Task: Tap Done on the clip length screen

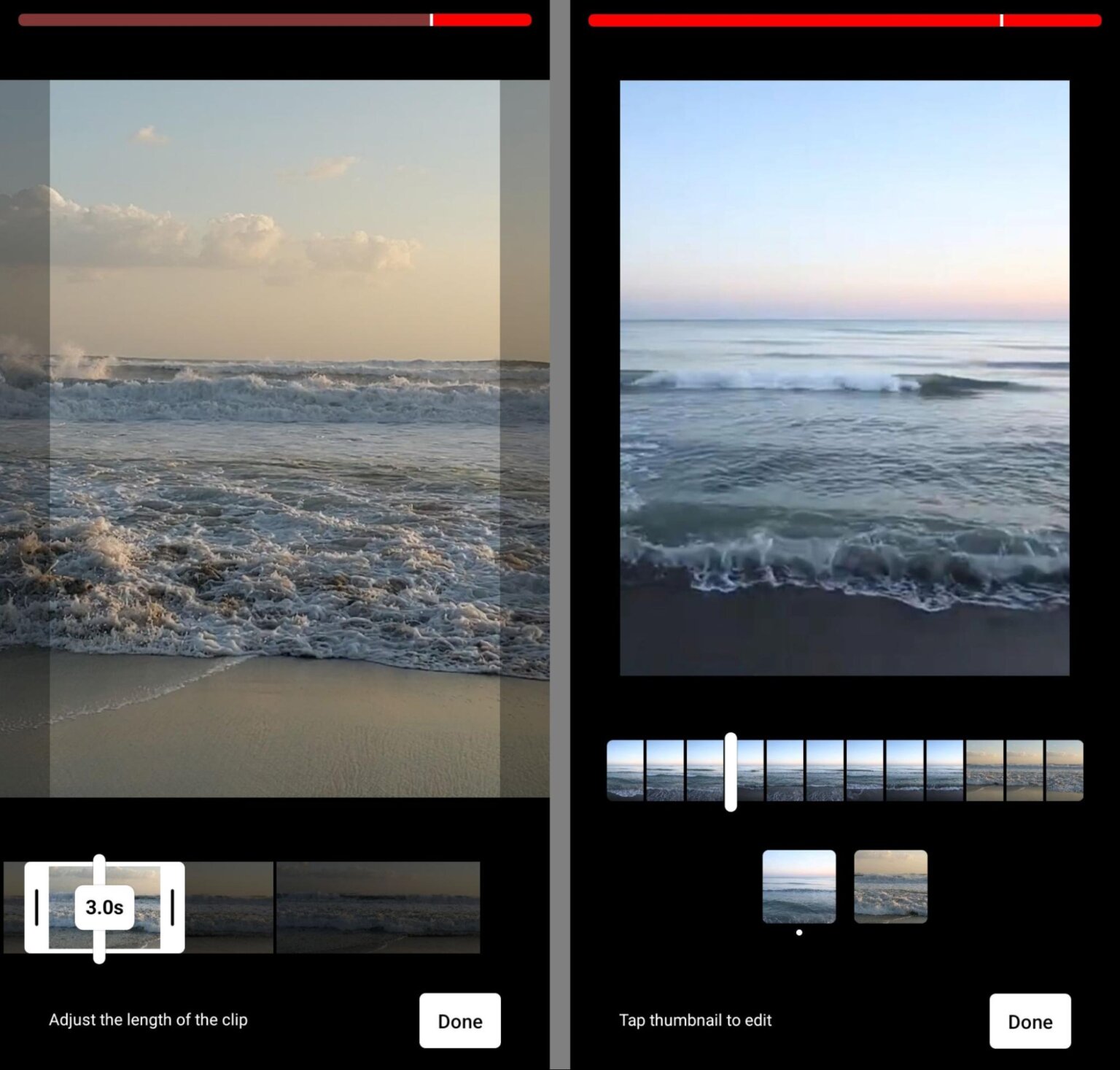Action: [x=459, y=1021]
